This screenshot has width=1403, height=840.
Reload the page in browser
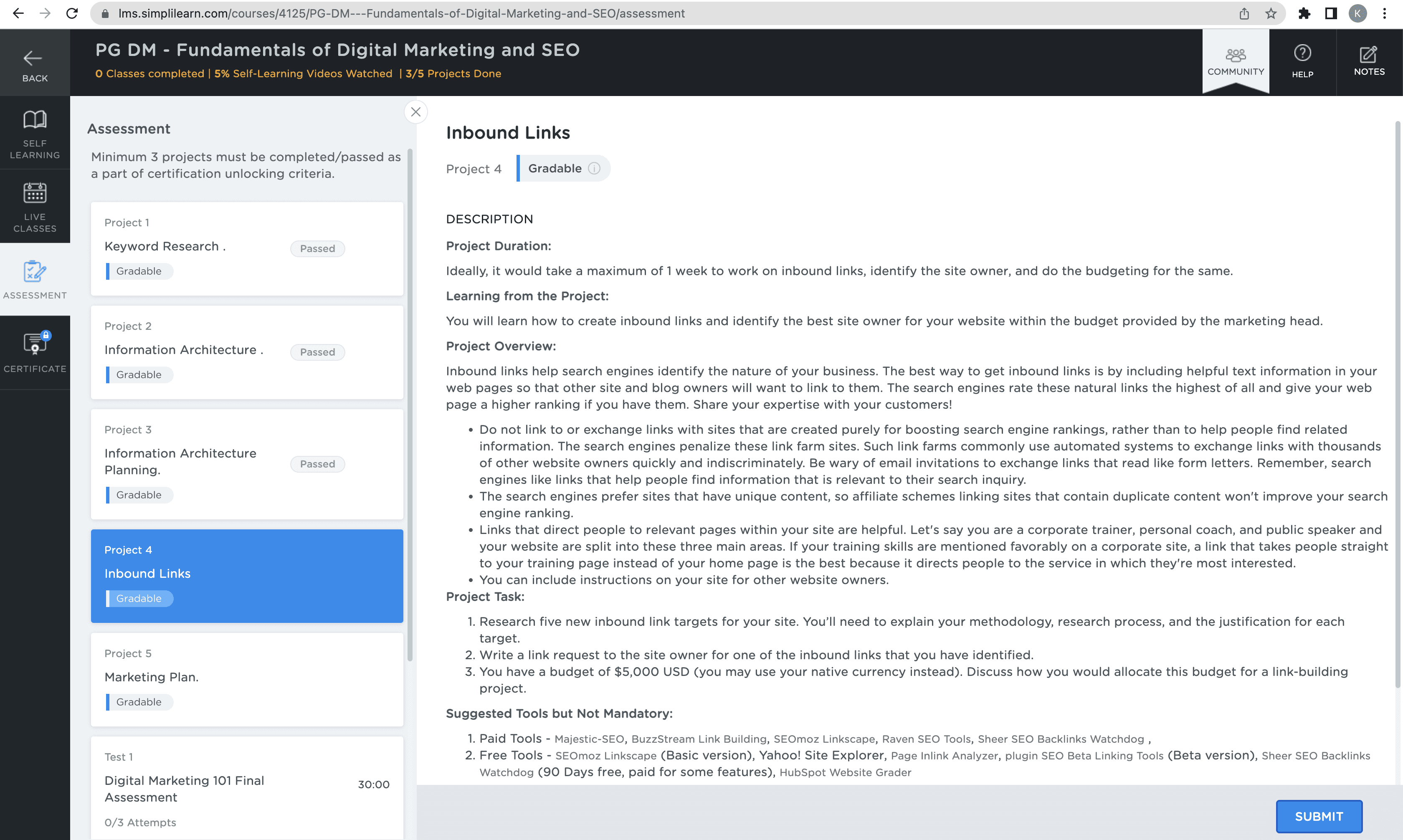coord(72,14)
